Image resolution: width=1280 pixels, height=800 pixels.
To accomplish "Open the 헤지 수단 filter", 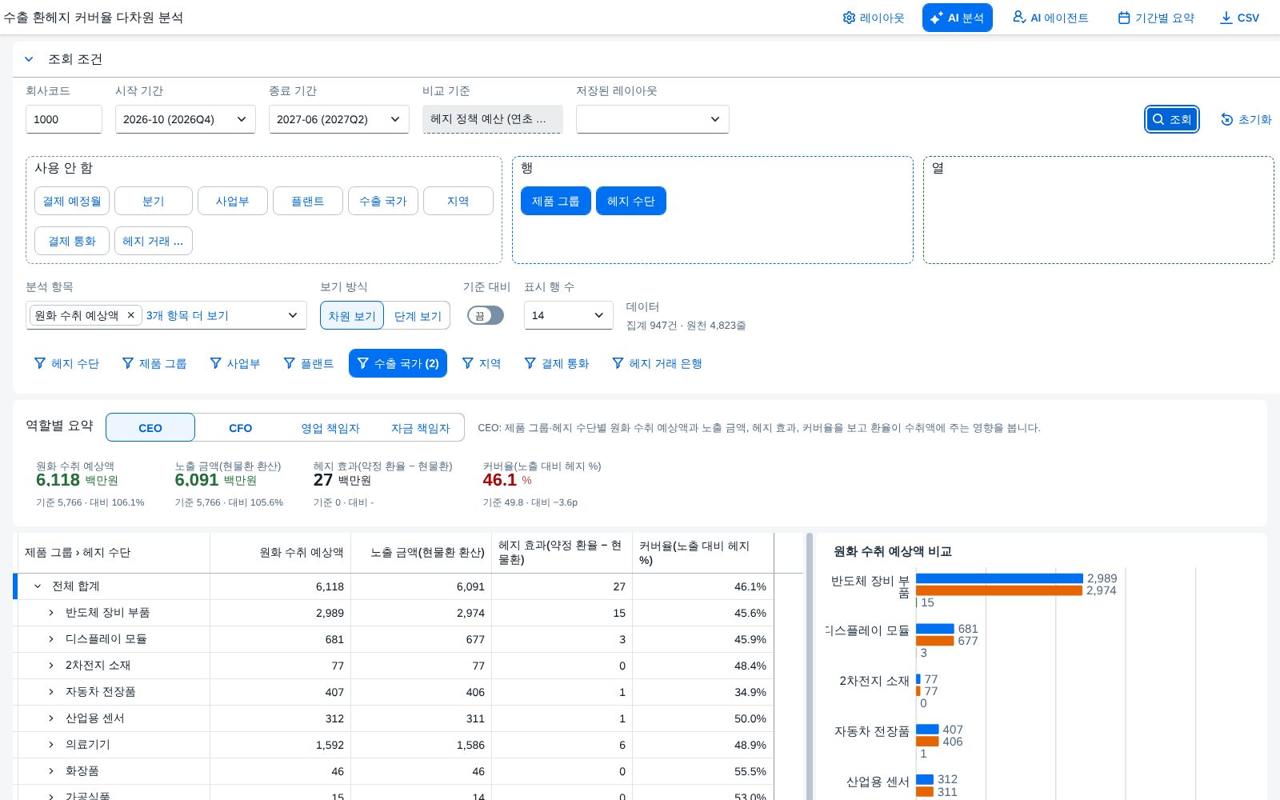I will (x=67, y=364).
